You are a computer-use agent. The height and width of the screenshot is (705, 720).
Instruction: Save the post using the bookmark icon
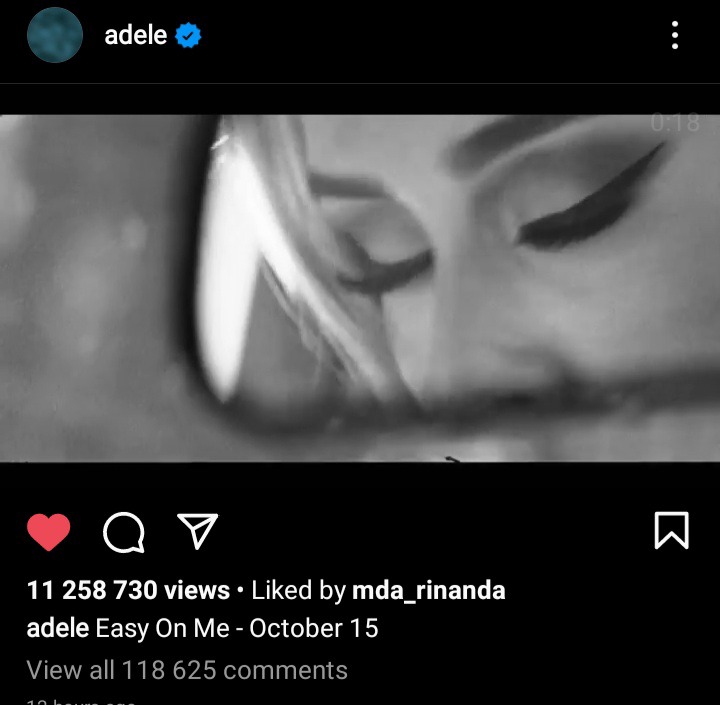tap(671, 530)
